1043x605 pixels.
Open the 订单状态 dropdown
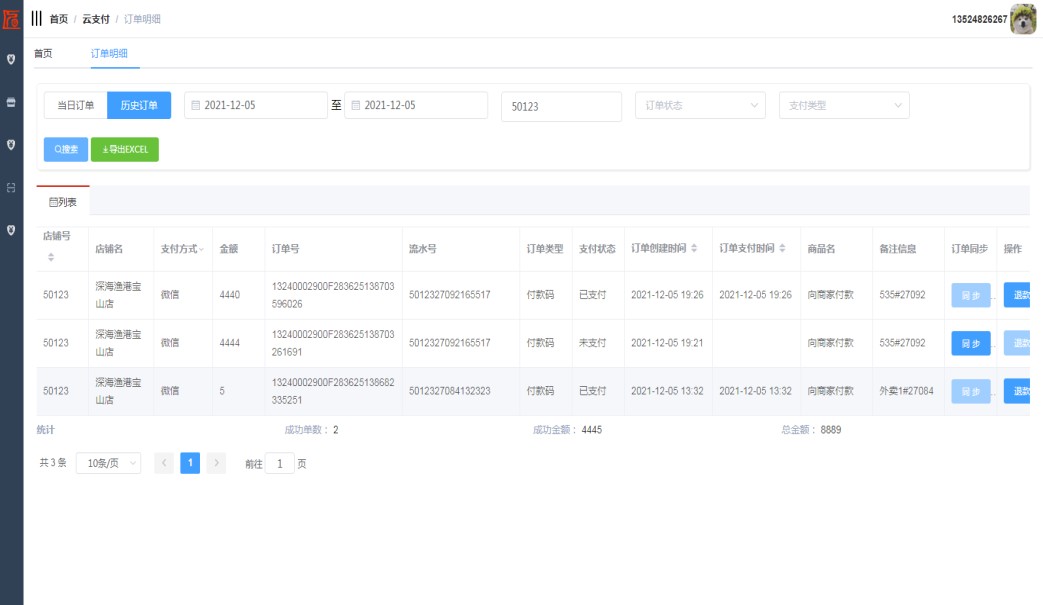click(700, 105)
